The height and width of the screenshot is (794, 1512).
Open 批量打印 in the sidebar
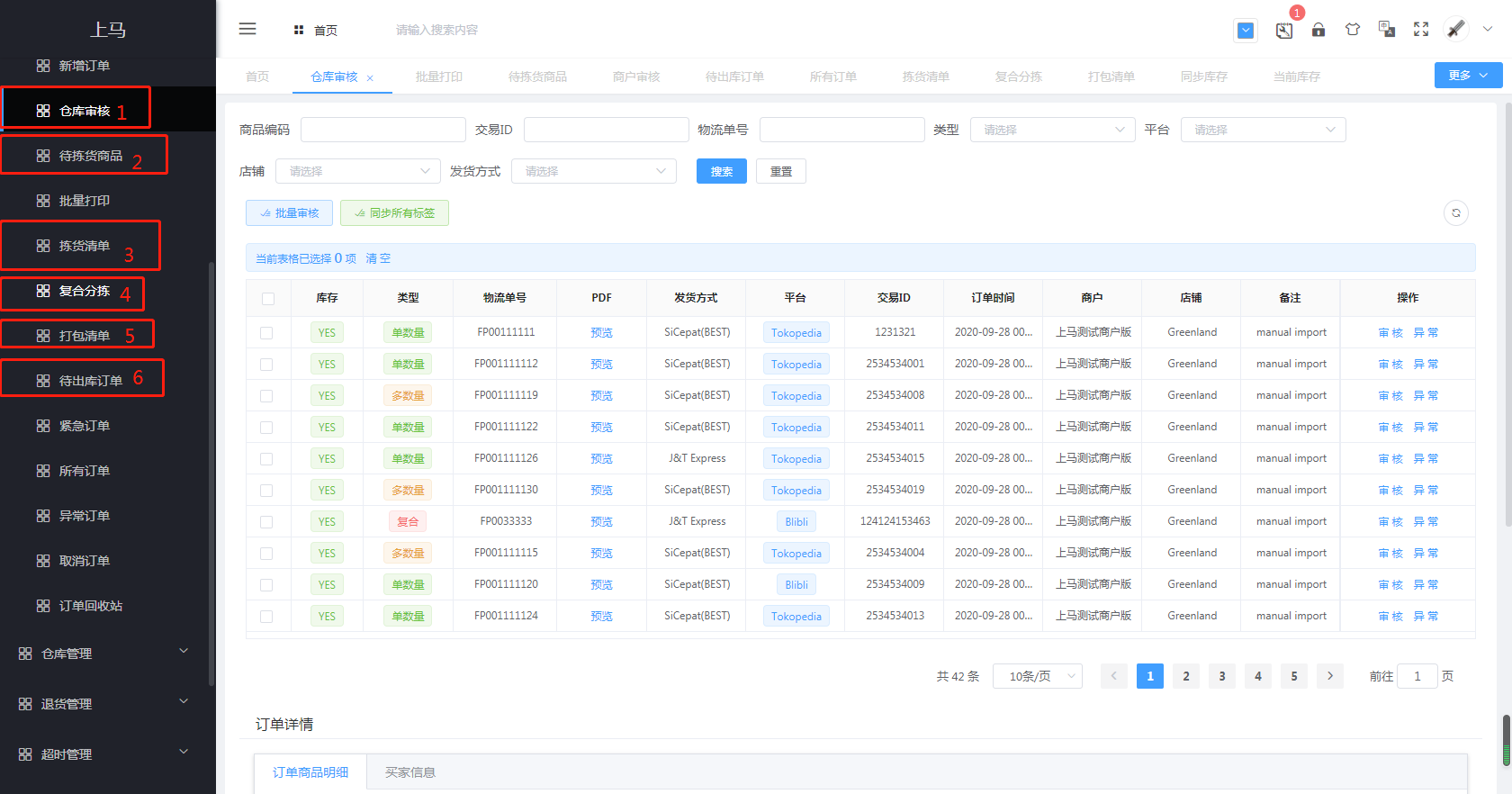tap(85, 201)
